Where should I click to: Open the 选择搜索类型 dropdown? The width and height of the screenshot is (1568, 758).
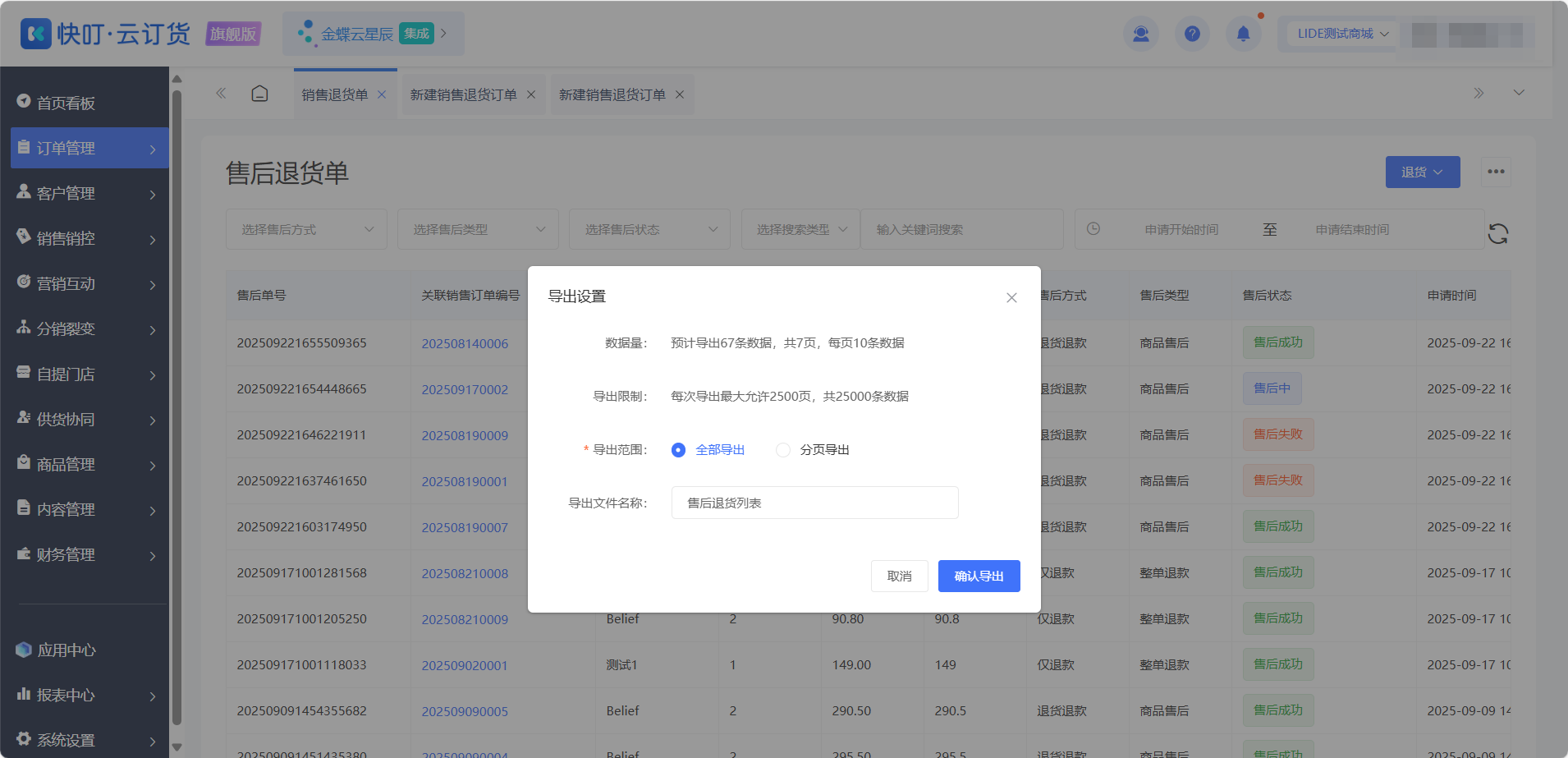tap(800, 229)
